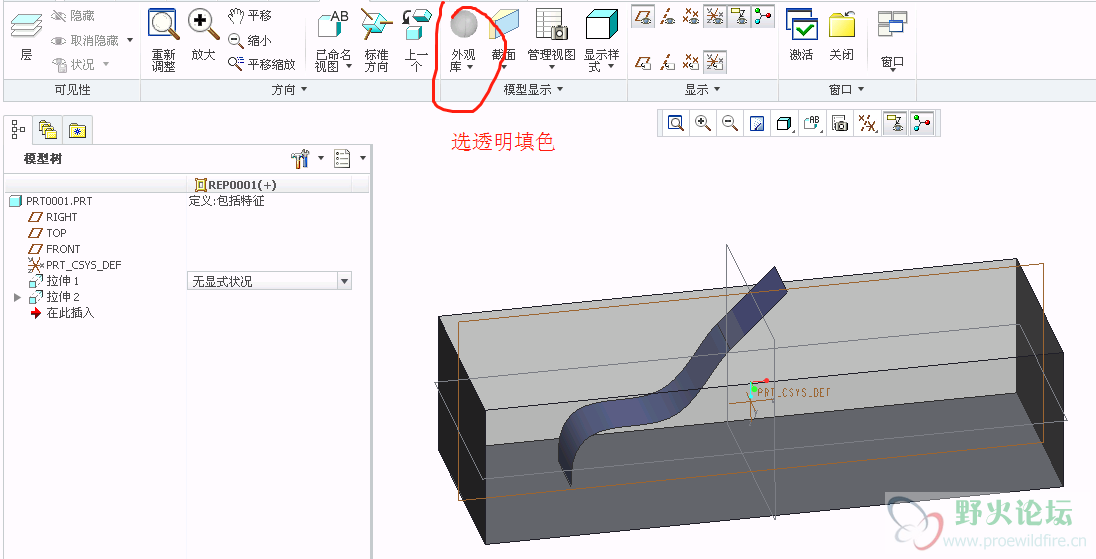The image size is (1096, 559).
Task: Click the 显示样式 display style cube icon
Action: point(601,24)
